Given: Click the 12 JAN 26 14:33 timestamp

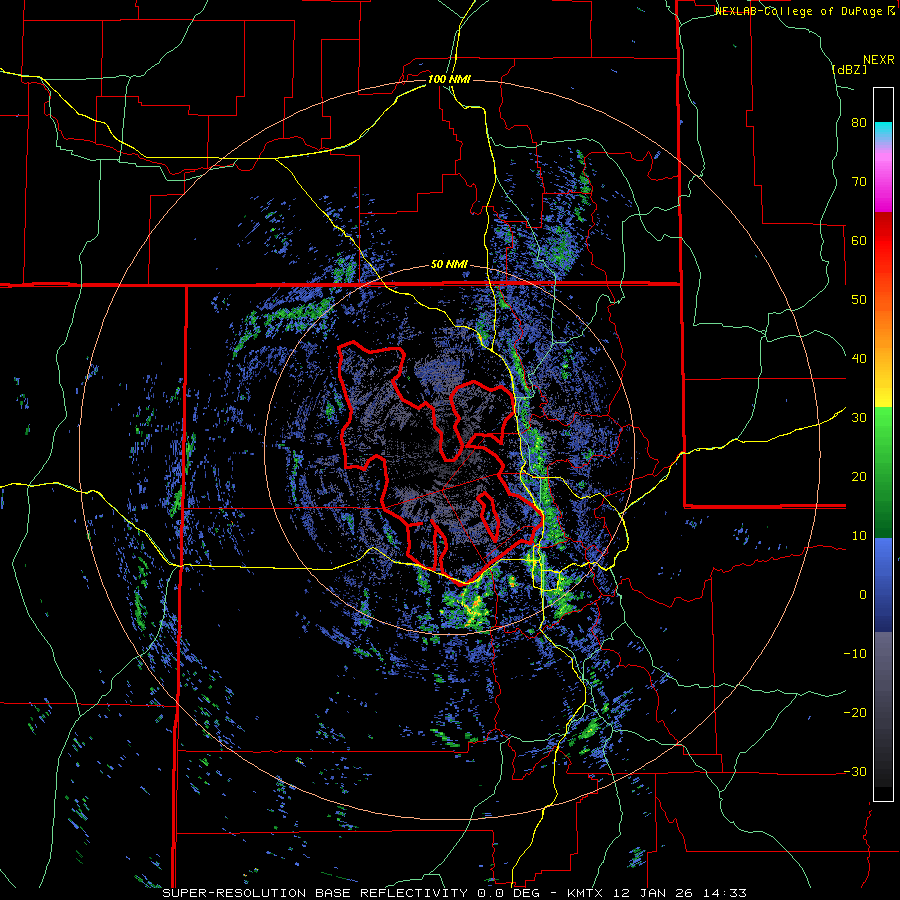Looking at the screenshot, I should 681,893.
